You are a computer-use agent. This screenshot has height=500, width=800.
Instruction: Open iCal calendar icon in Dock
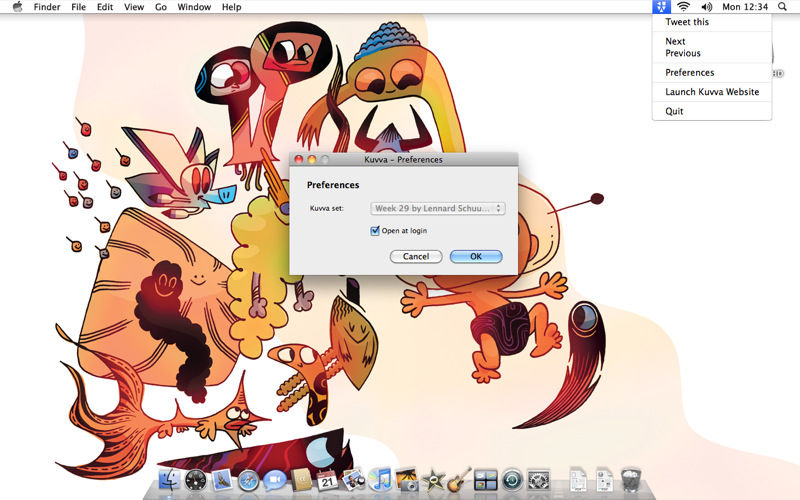[x=327, y=480]
